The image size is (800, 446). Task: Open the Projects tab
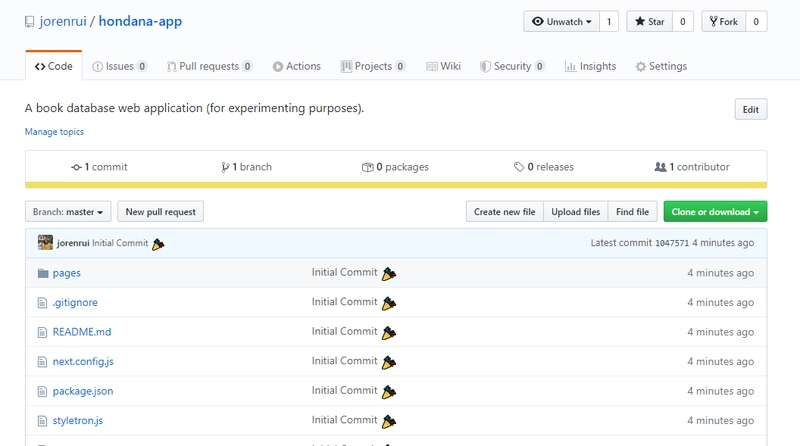[373, 66]
